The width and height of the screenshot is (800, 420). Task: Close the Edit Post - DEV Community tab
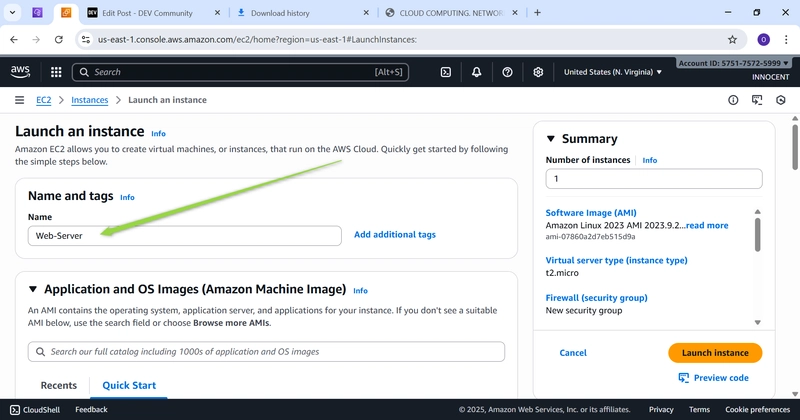217,13
